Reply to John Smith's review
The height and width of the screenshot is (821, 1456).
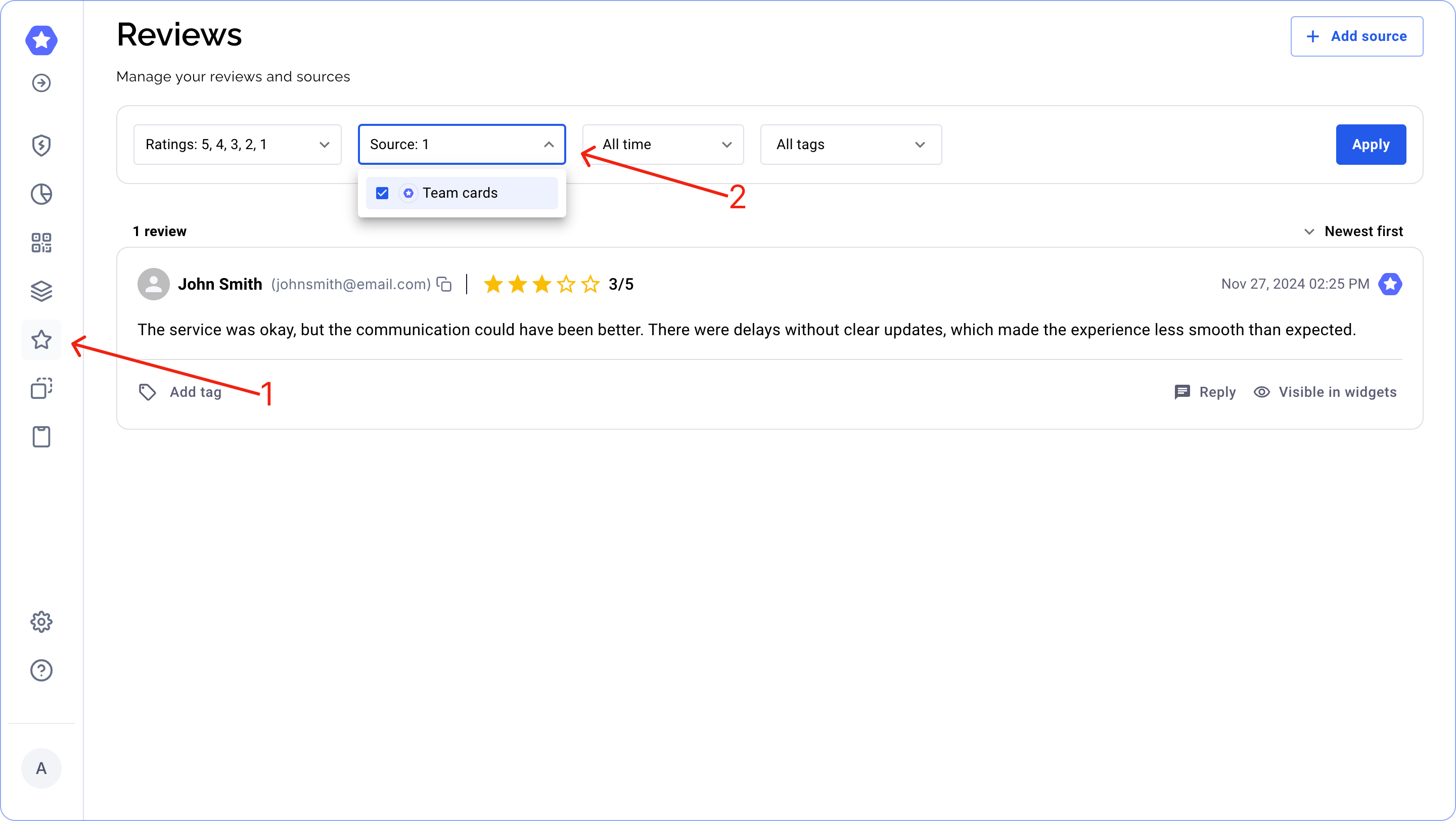1205,392
